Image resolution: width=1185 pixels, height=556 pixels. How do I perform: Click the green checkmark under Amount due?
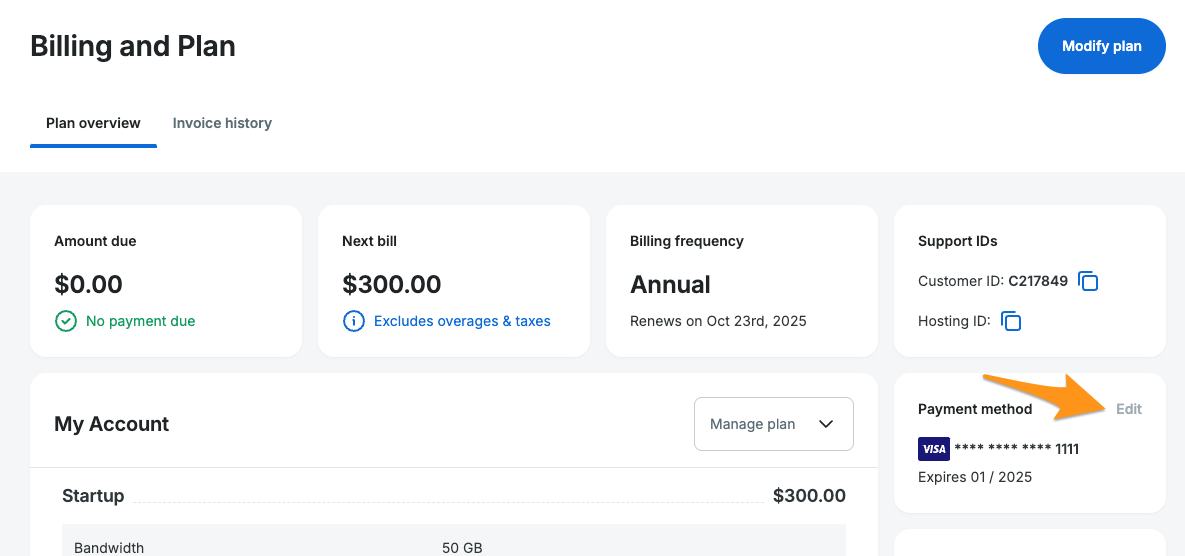pos(65,321)
